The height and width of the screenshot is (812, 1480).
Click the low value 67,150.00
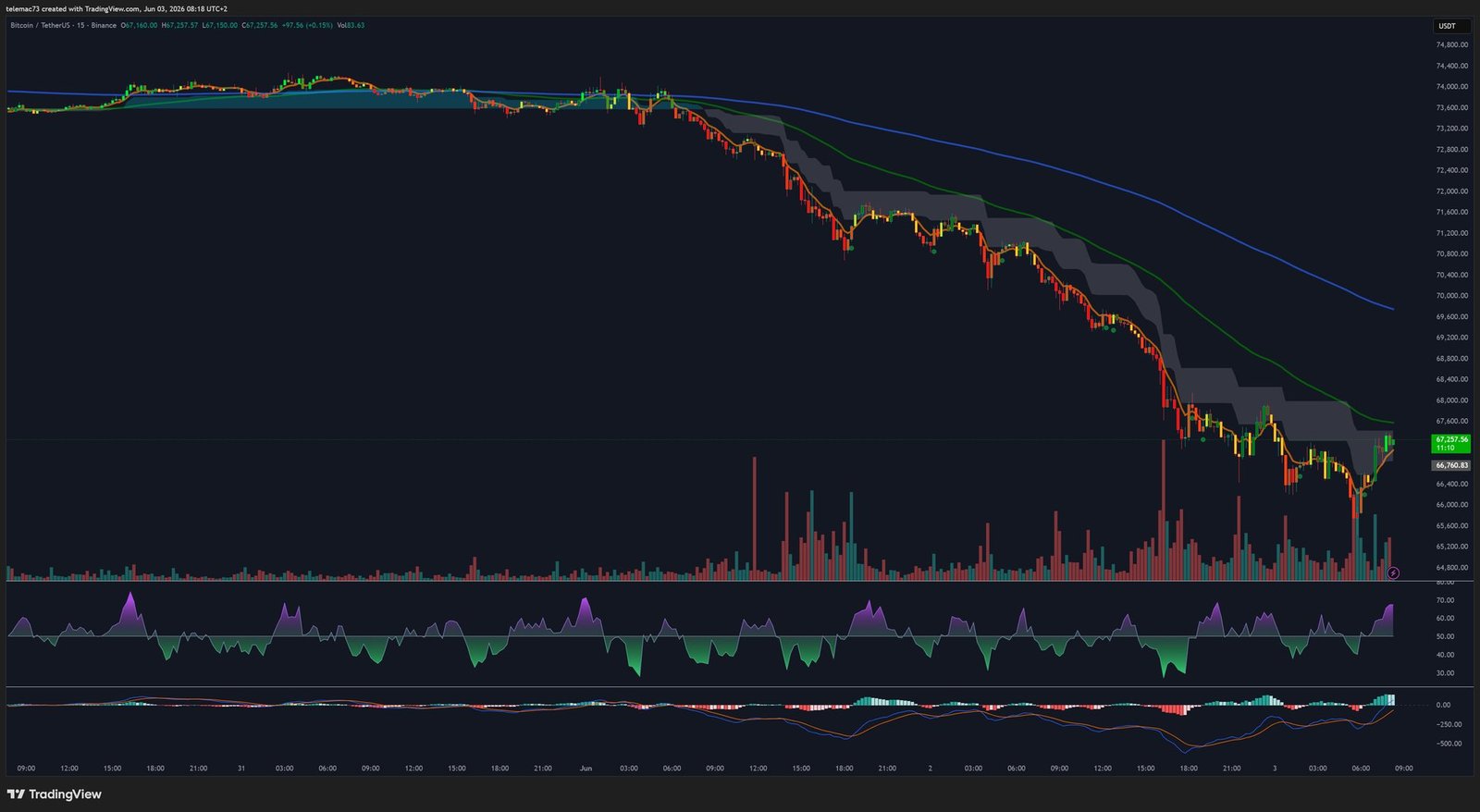pyautogui.click(x=220, y=25)
